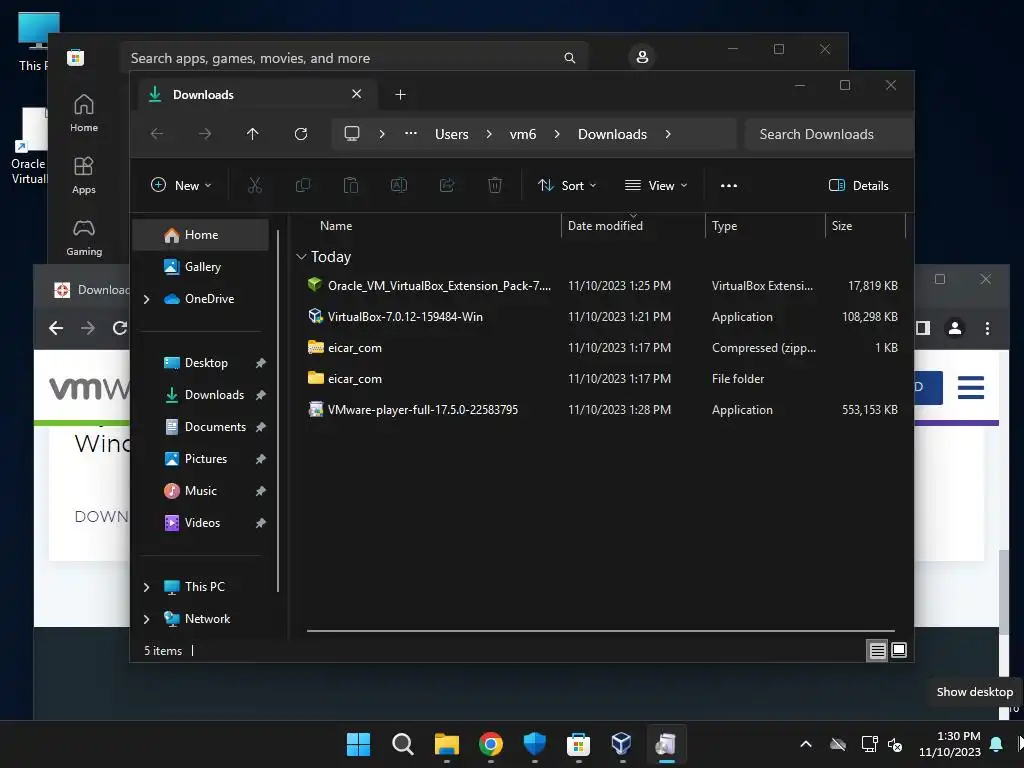This screenshot has width=1024, height=768.
Task: Toggle Chrome side panel icon
Action: pyautogui.click(x=923, y=328)
